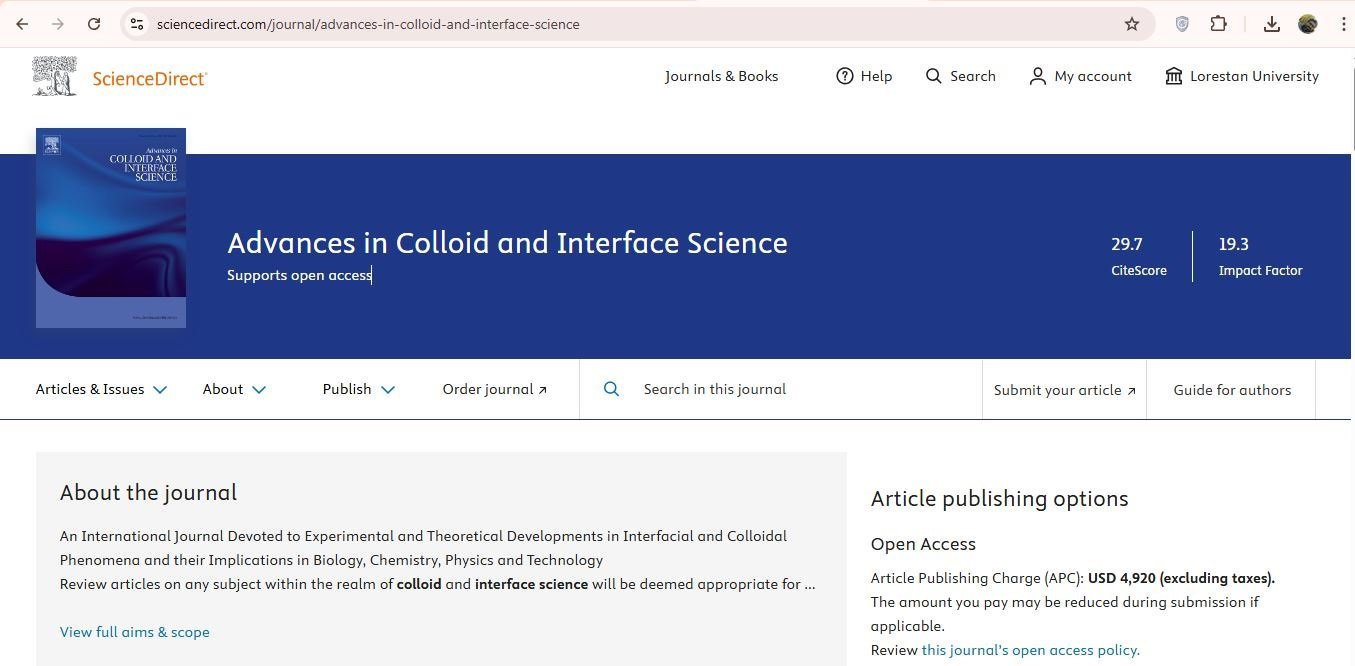The height and width of the screenshot is (666, 1355).
Task: Click Submit your article button
Action: [1064, 390]
